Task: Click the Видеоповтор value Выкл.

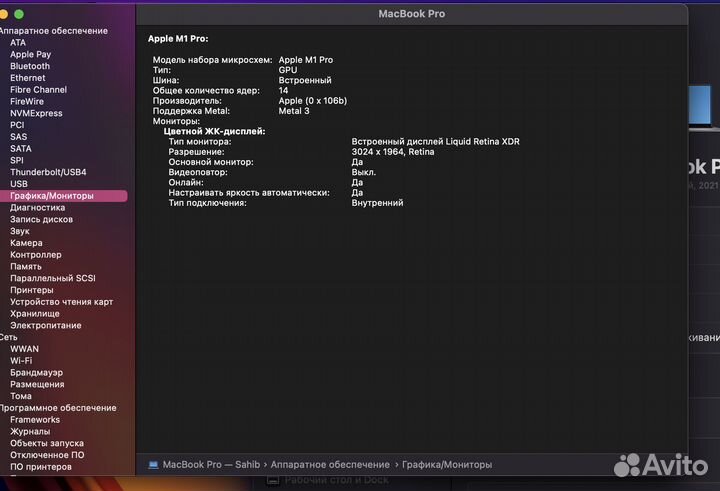Action: click(364, 172)
